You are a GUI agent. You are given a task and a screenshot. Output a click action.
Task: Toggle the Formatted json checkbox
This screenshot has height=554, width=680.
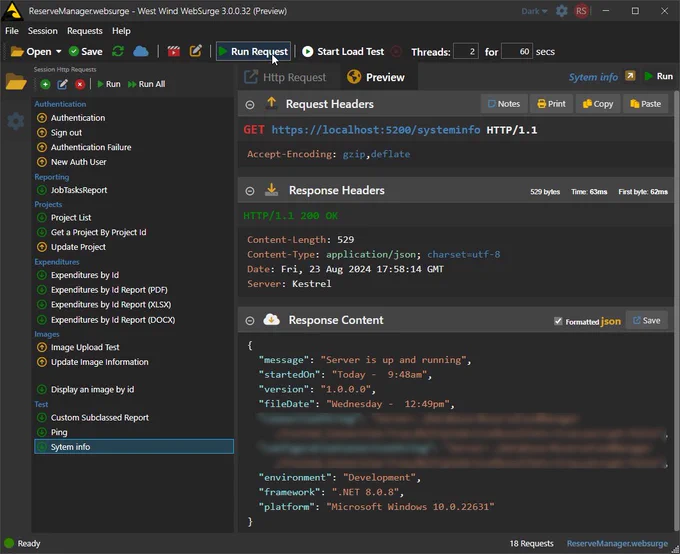[558, 321]
